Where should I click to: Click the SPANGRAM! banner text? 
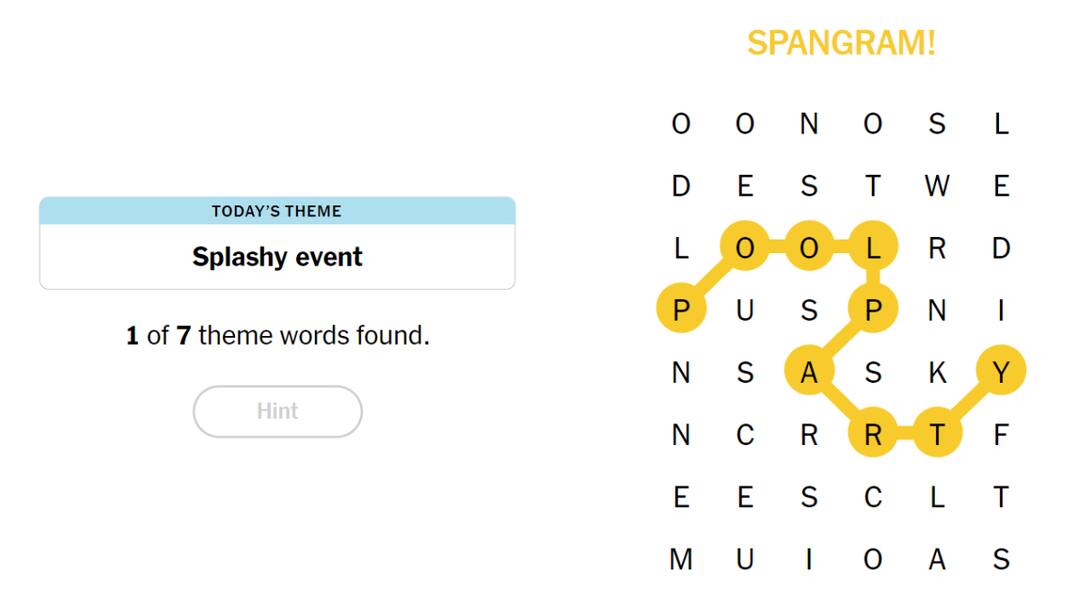tap(843, 44)
